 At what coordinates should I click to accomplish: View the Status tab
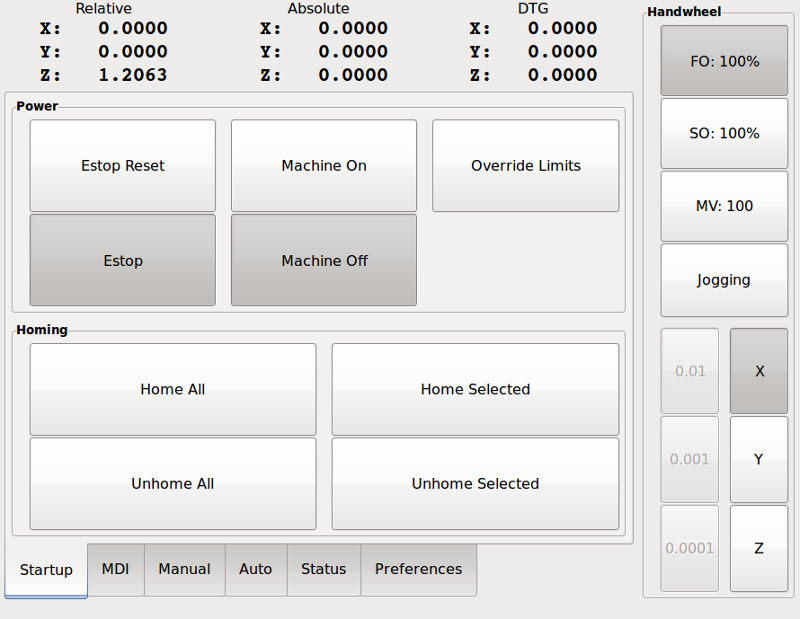coord(323,569)
